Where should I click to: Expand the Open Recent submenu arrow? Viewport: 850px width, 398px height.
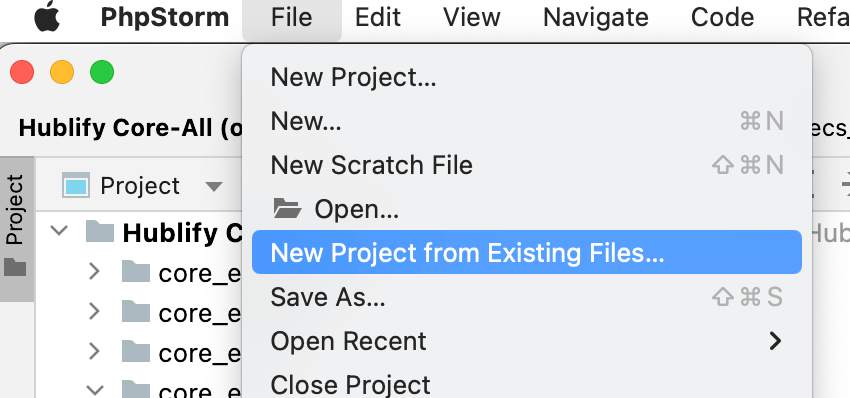(x=775, y=341)
